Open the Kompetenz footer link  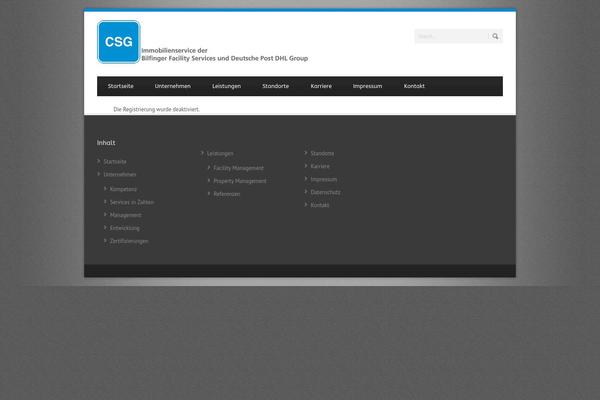coord(123,189)
